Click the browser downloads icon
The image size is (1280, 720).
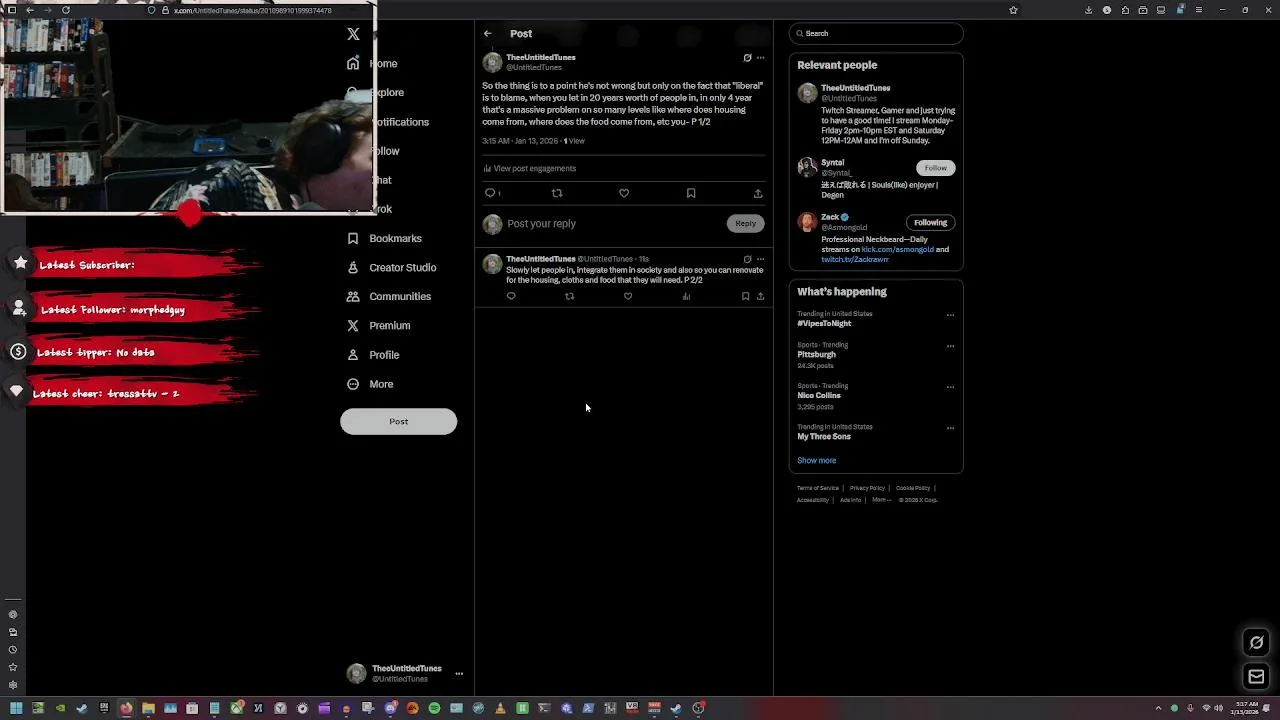pos(1088,10)
